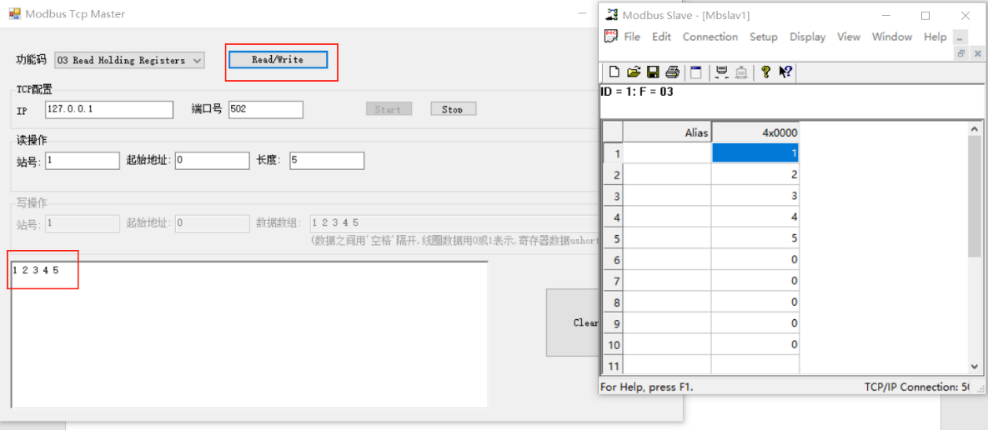The image size is (988, 430).
Task: Click the Save floppy disk icon
Action: (652, 72)
